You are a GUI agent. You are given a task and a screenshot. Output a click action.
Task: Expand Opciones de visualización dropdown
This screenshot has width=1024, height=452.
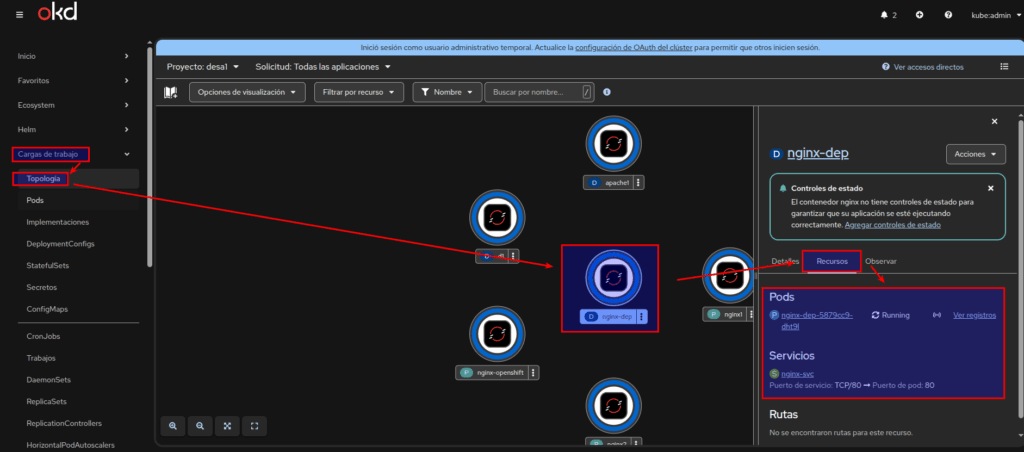click(246, 92)
